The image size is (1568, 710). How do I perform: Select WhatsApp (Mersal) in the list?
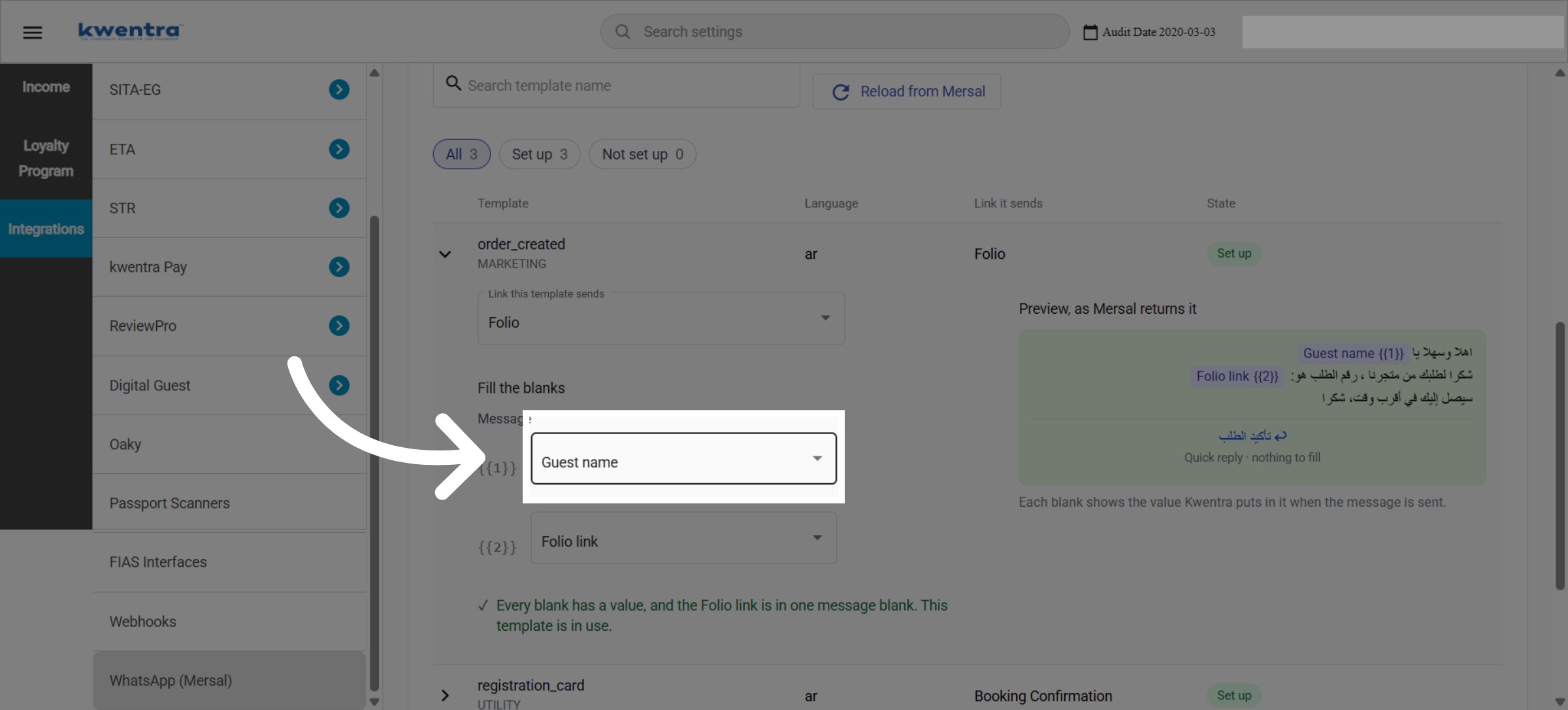tap(229, 681)
